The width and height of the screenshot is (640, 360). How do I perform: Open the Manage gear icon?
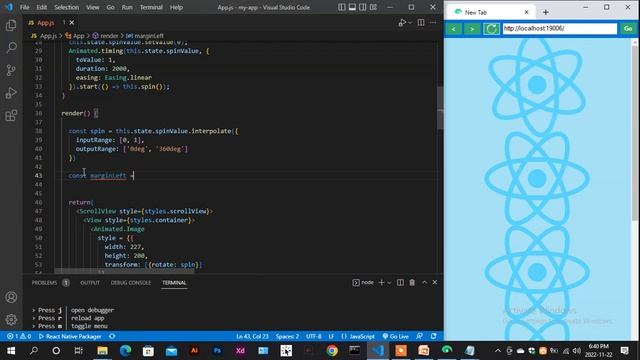pyautogui.click(x=11, y=319)
